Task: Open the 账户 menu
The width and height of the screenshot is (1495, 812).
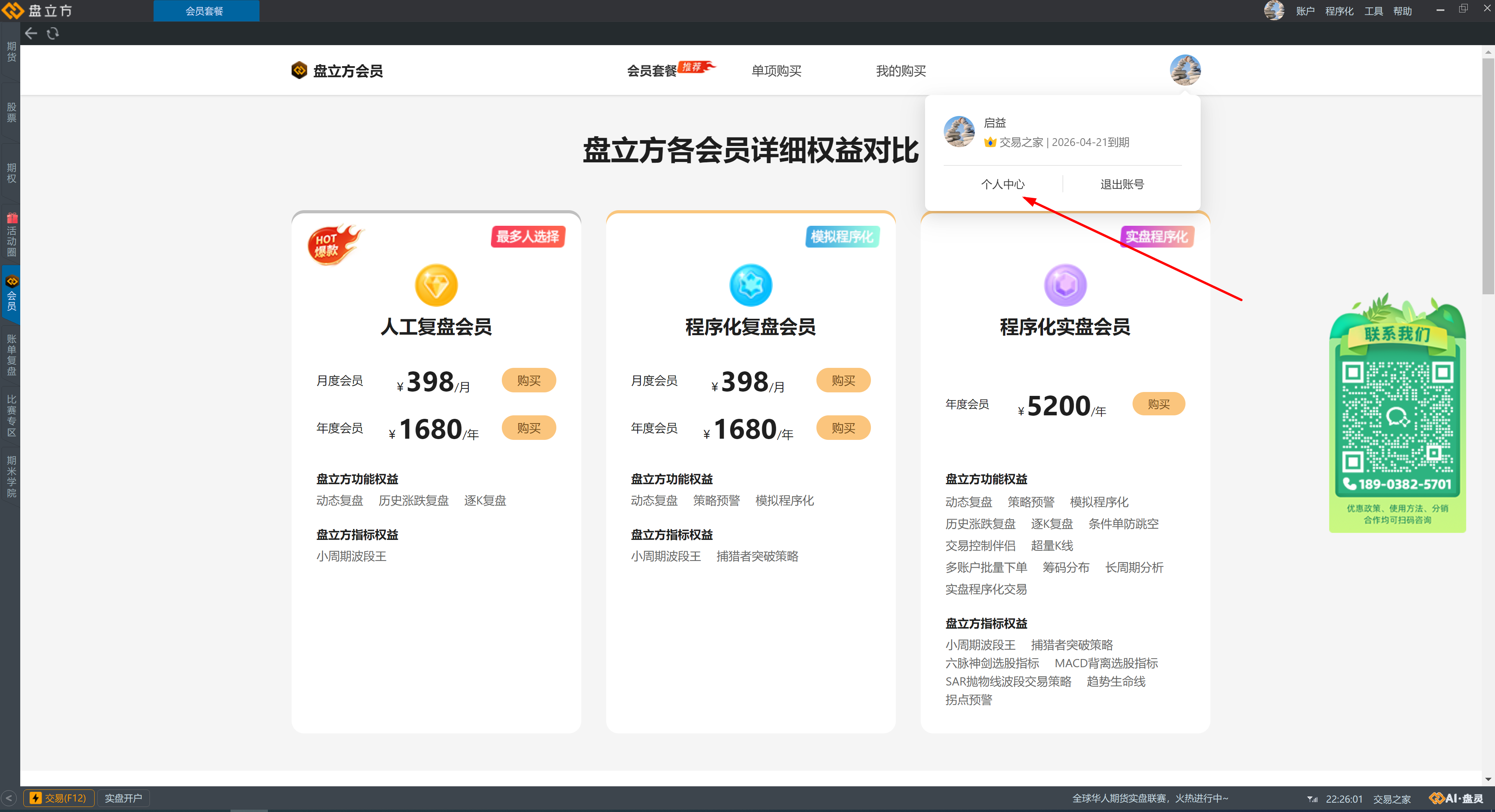Action: 1305,11
